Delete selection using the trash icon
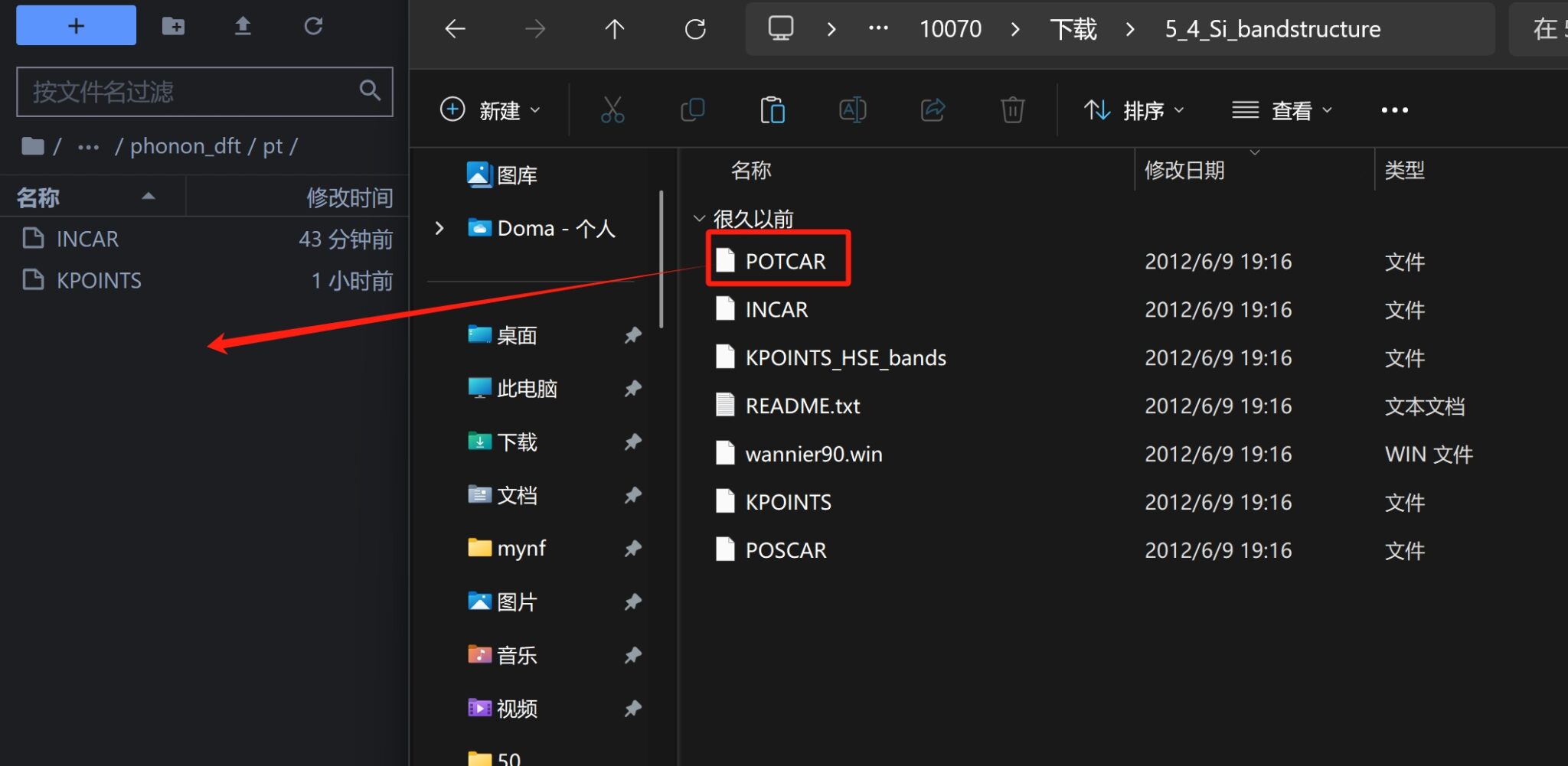The width and height of the screenshot is (1568, 766). [1013, 109]
